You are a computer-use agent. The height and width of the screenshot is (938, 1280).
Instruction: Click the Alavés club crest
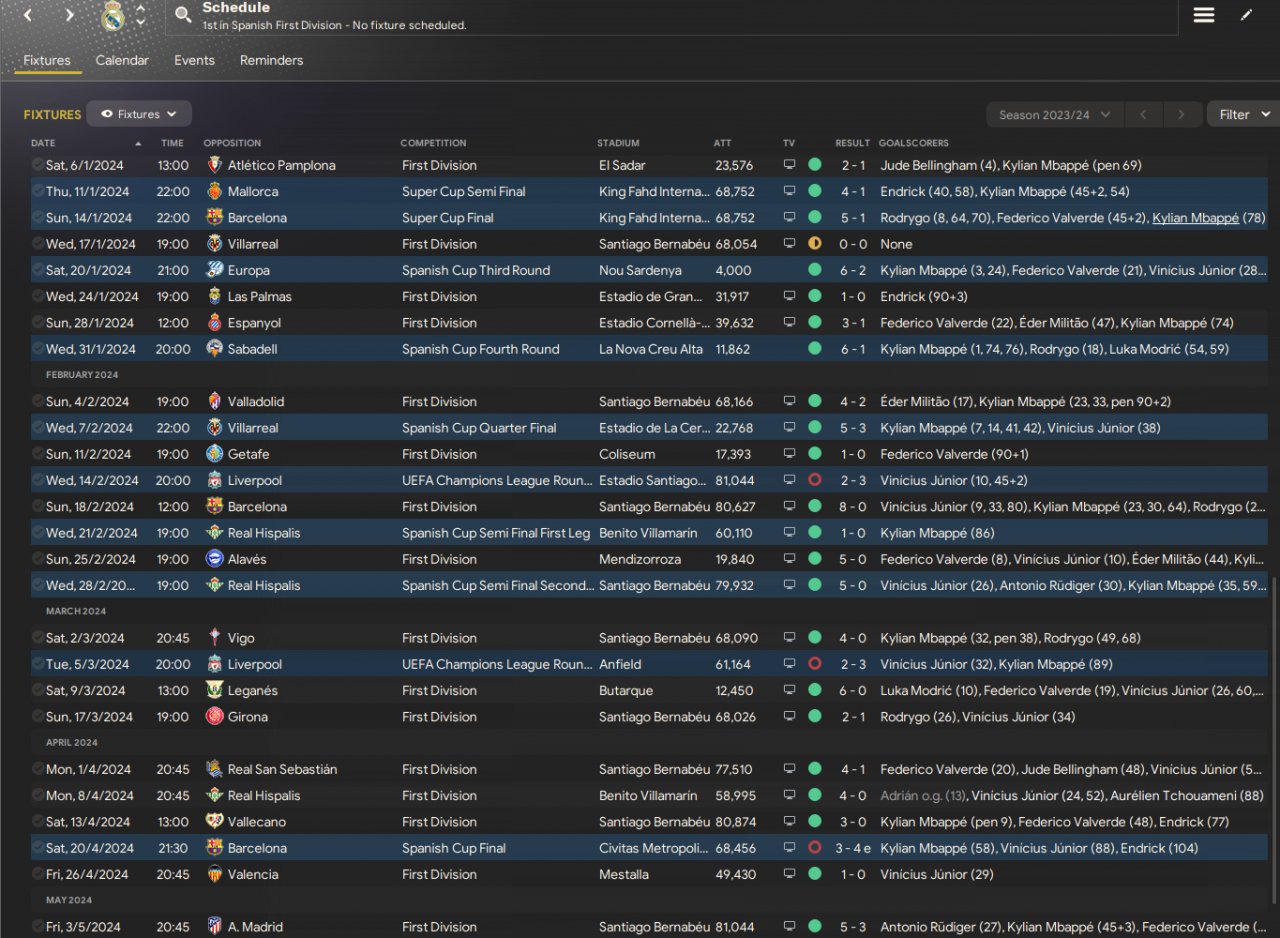[x=214, y=559]
